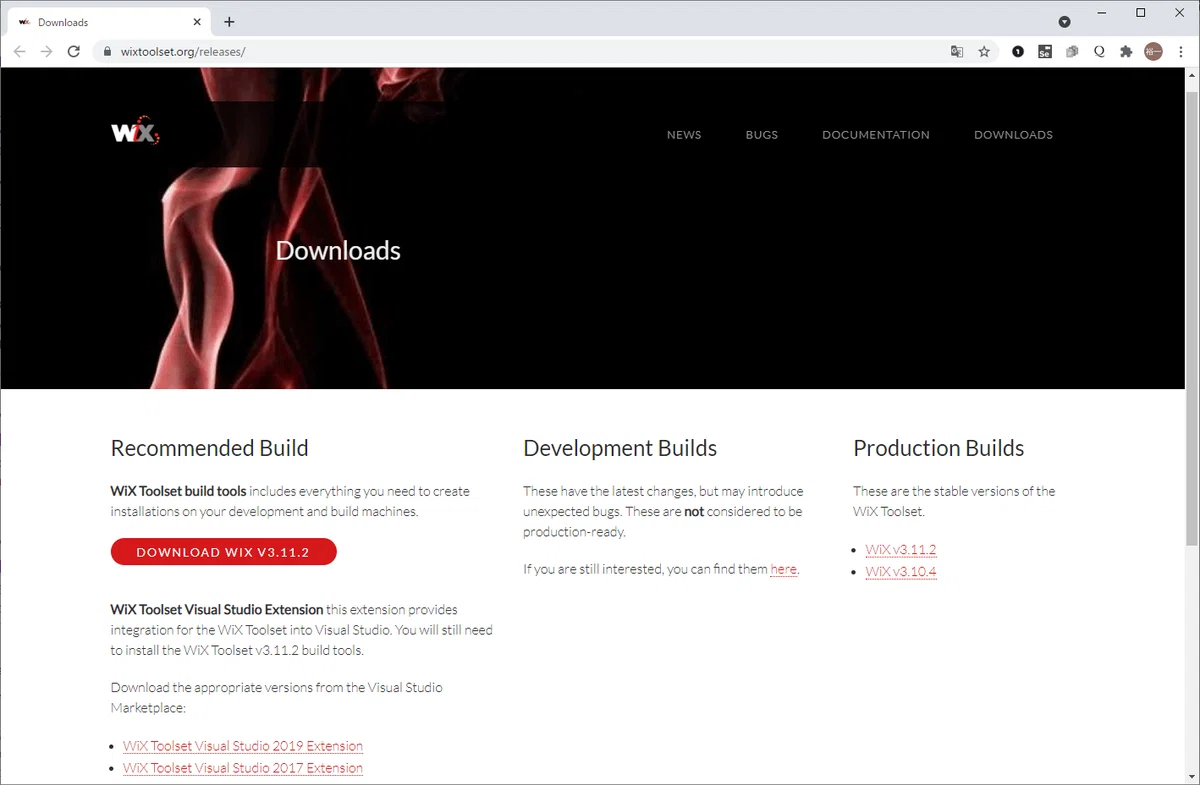Click the Recommended Build heading
The height and width of the screenshot is (785, 1200).
point(210,448)
